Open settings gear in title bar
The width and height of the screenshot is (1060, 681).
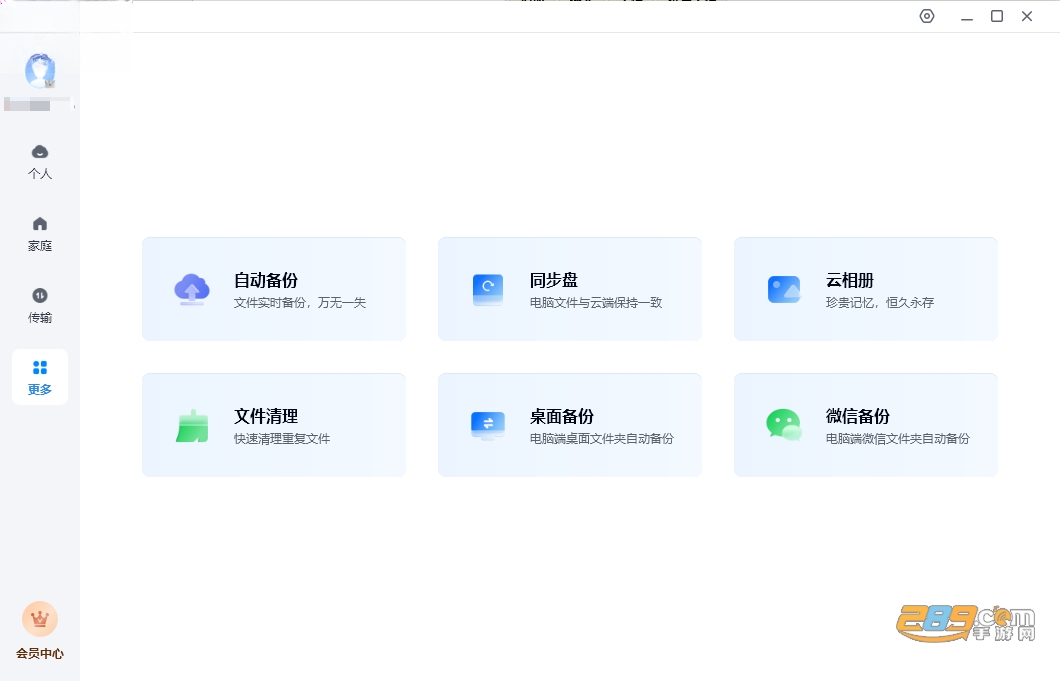coord(927,16)
